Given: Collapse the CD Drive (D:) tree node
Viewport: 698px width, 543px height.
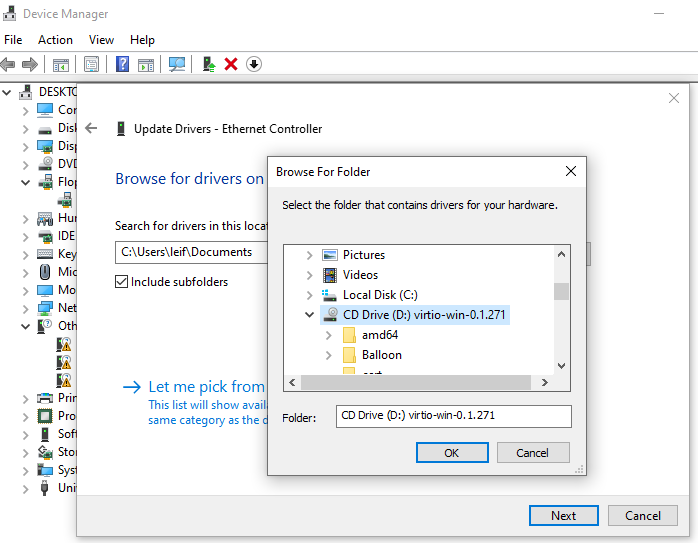Looking at the screenshot, I should click(x=309, y=315).
